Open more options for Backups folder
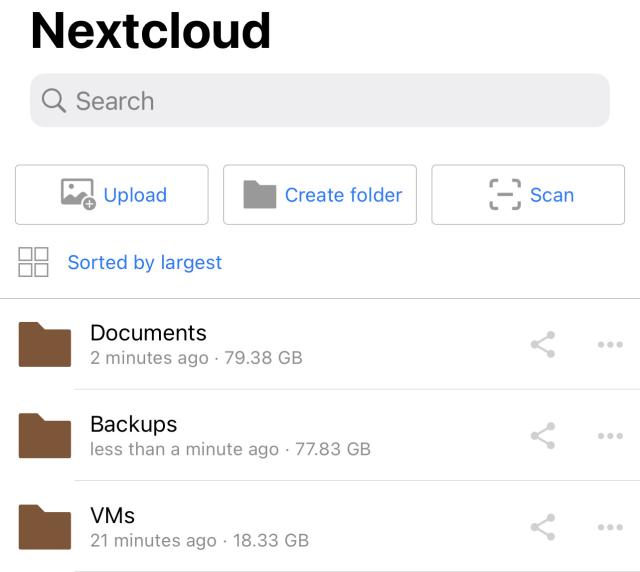 (x=609, y=436)
